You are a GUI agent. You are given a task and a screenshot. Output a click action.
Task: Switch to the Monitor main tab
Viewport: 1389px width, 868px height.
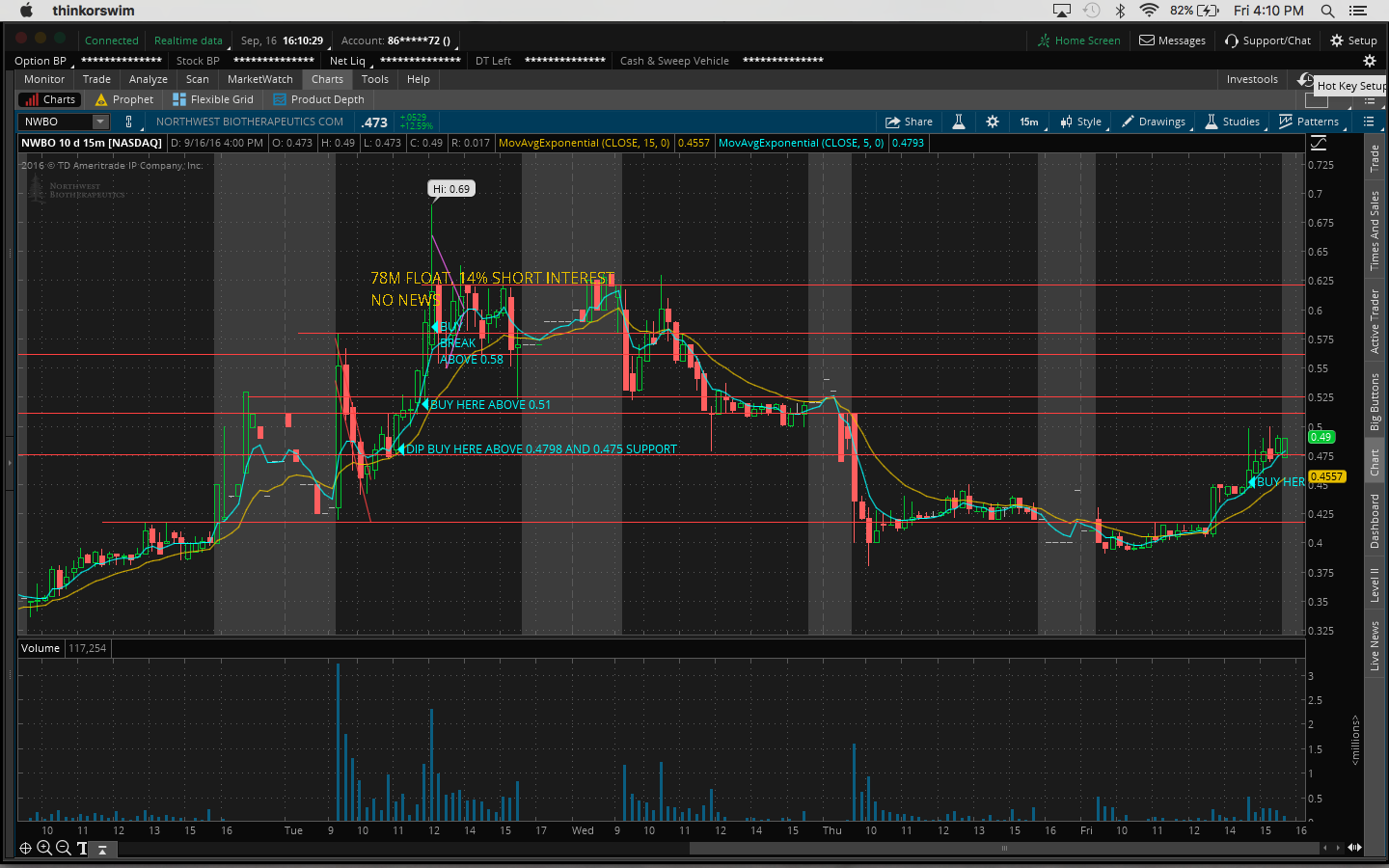[x=44, y=79]
